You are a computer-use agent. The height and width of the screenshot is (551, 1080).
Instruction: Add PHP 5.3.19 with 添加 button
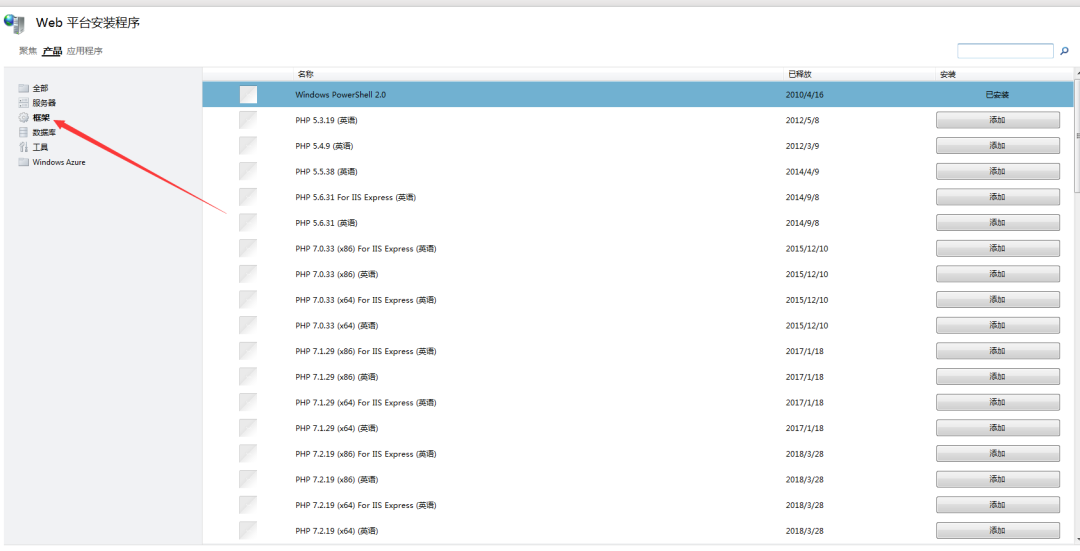pos(997,120)
